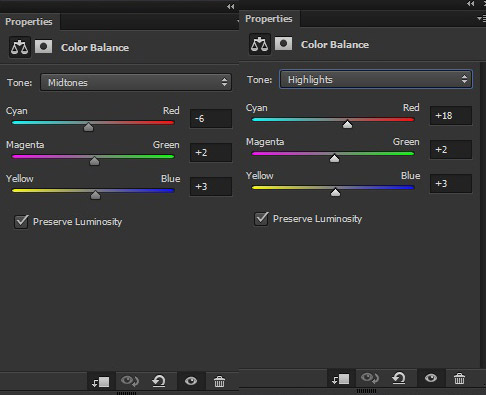Viewport: 486px width, 395px height.
Task: Collapse the Highlights panel with double-arrow icon
Action: tap(470, 4)
